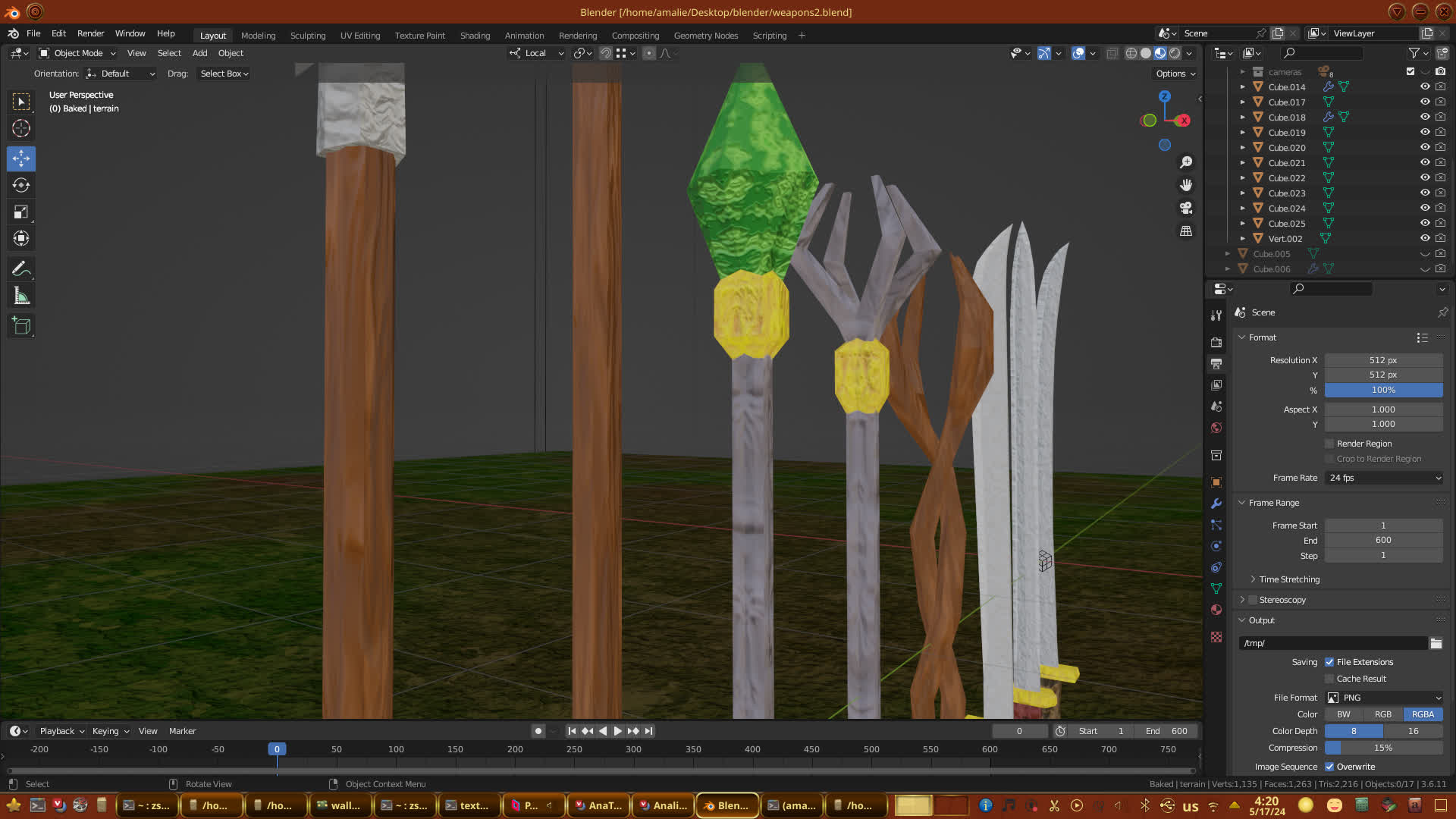Open the Frame Rate dropdown

(1384, 478)
